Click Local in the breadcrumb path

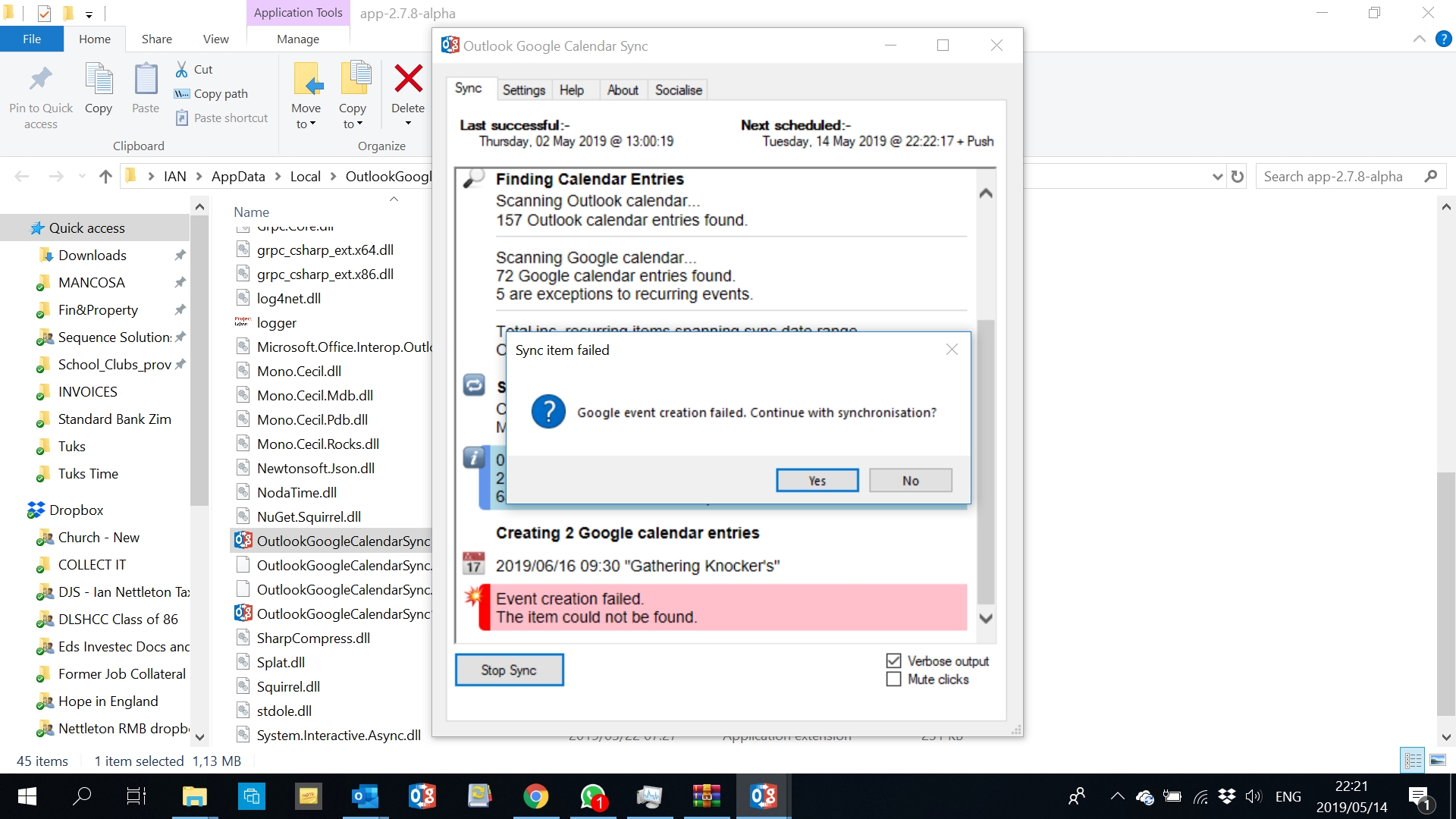pyautogui.click(x=305, y=176)
